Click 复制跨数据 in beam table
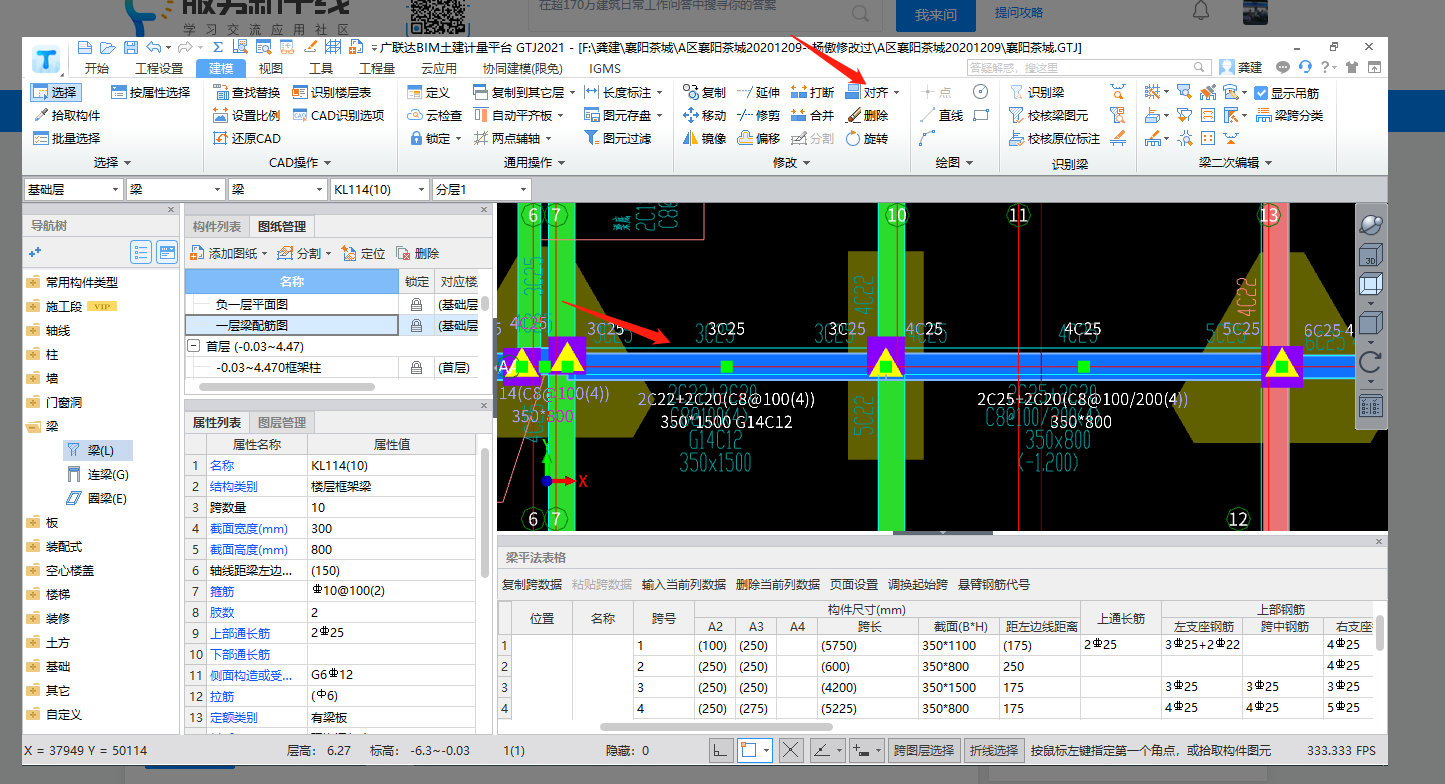The height and width of the screenshot is (784, 1445). point(532,584)
